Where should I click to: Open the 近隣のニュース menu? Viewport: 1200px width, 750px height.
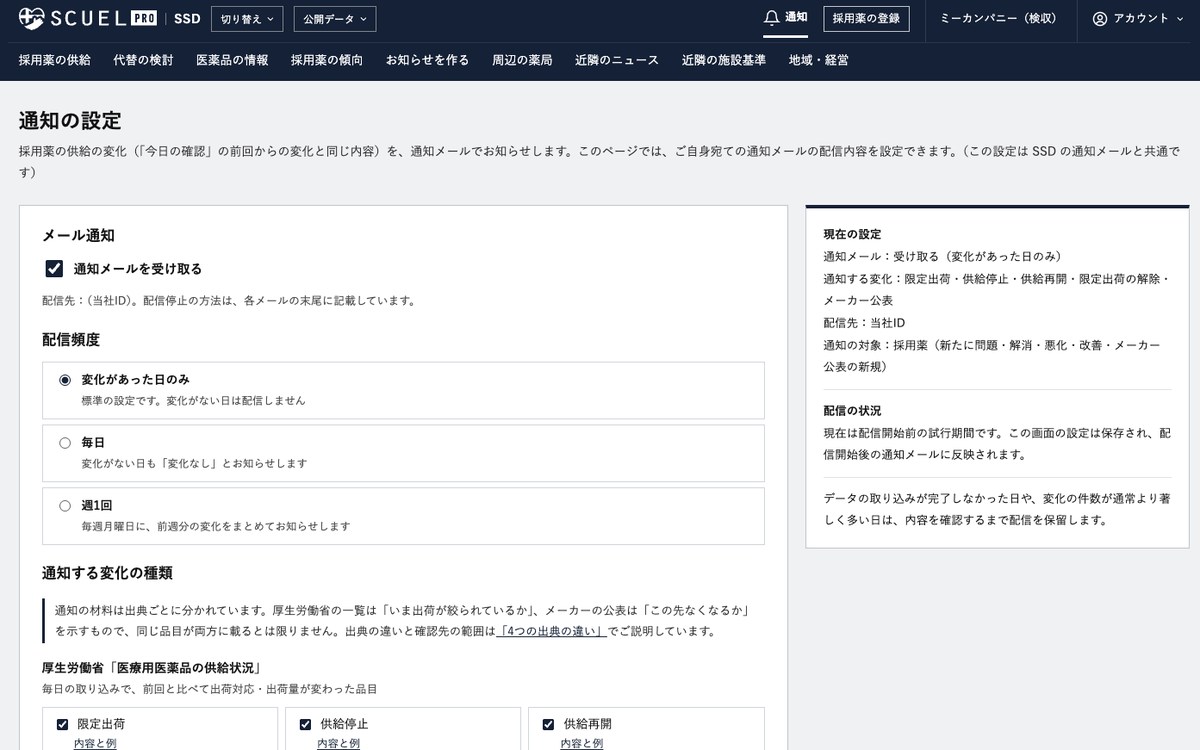coord(617,60)
